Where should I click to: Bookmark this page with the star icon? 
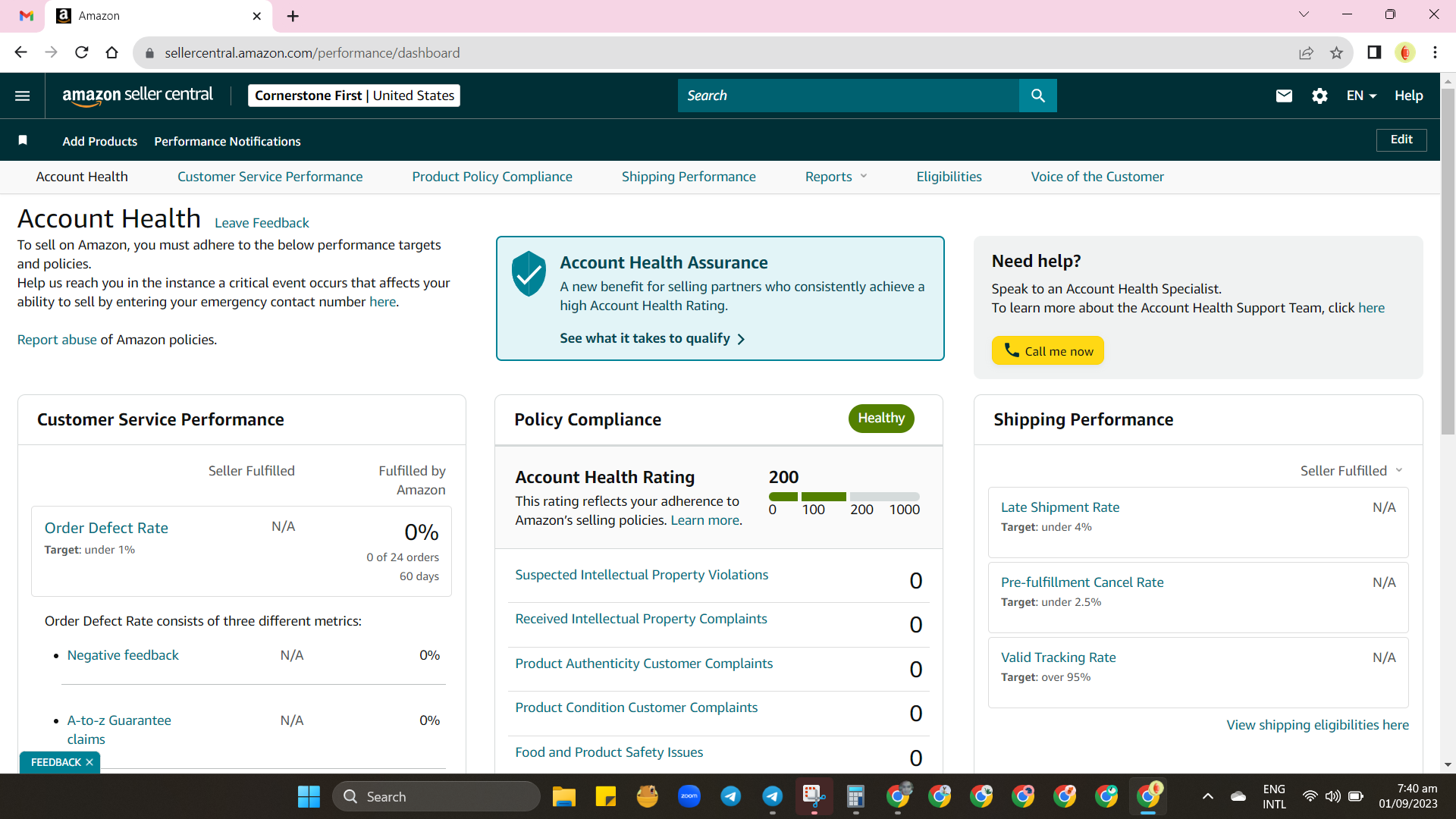point(1336,52)
